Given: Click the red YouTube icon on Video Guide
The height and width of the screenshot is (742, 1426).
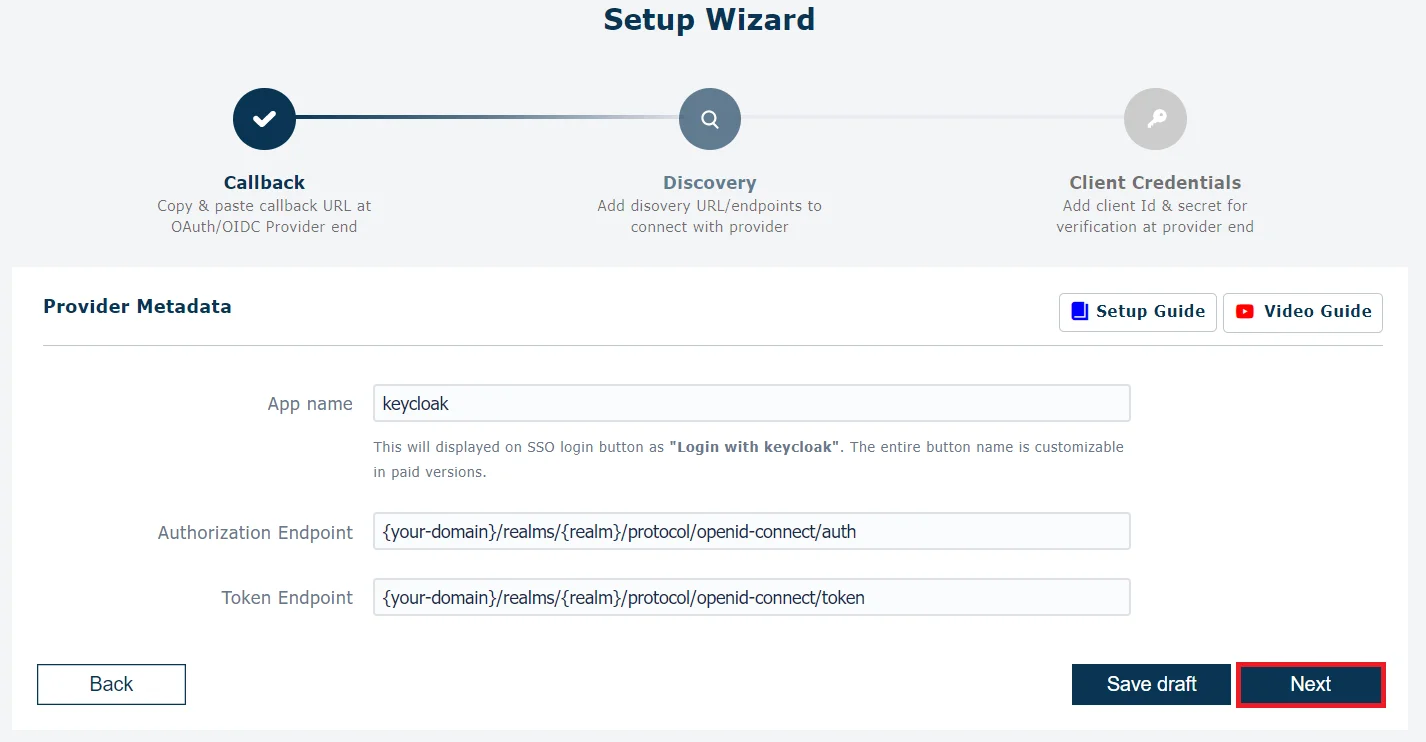Looking at the screenshot, I should (1244, 311).
